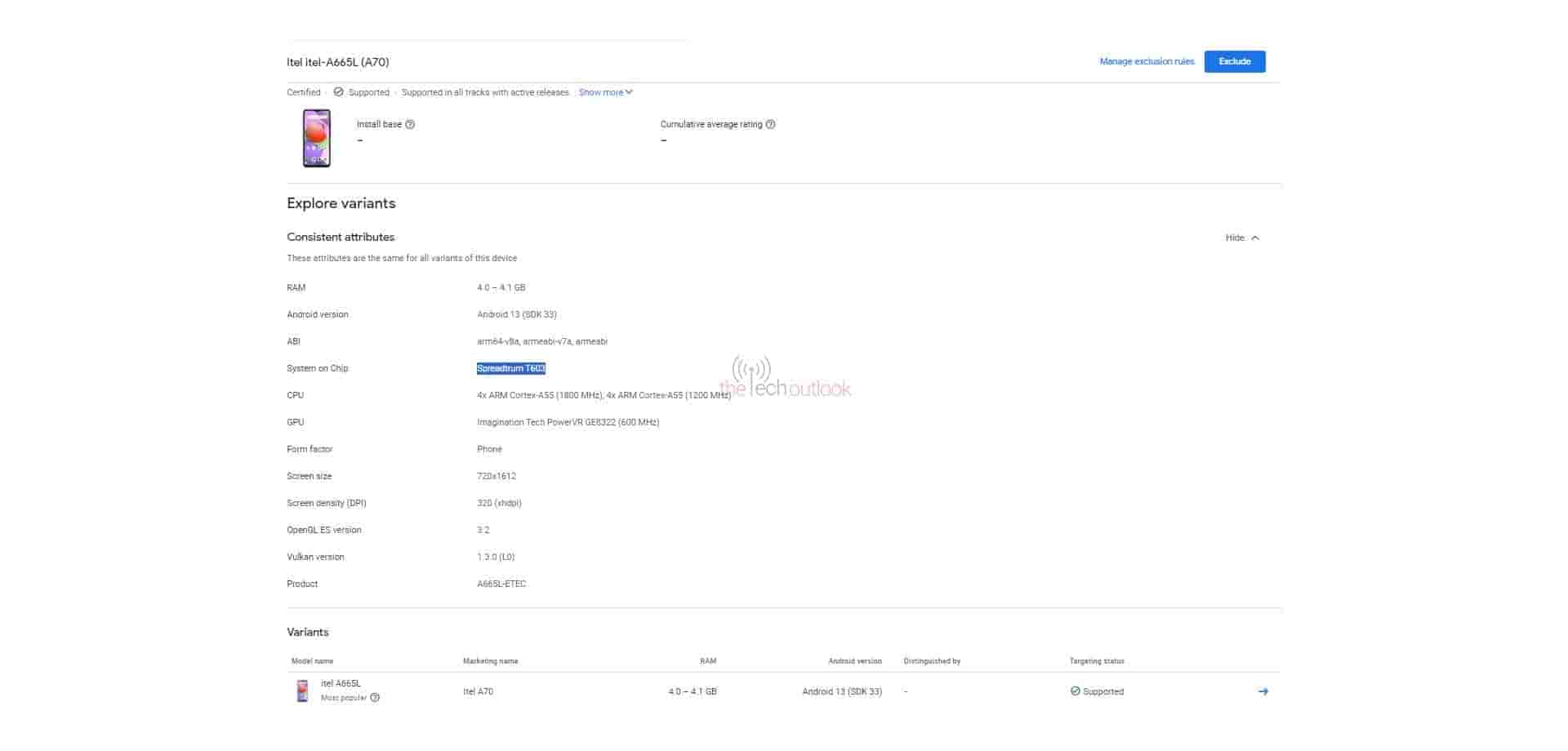Click the Exclude button

tap(1234, 62)
